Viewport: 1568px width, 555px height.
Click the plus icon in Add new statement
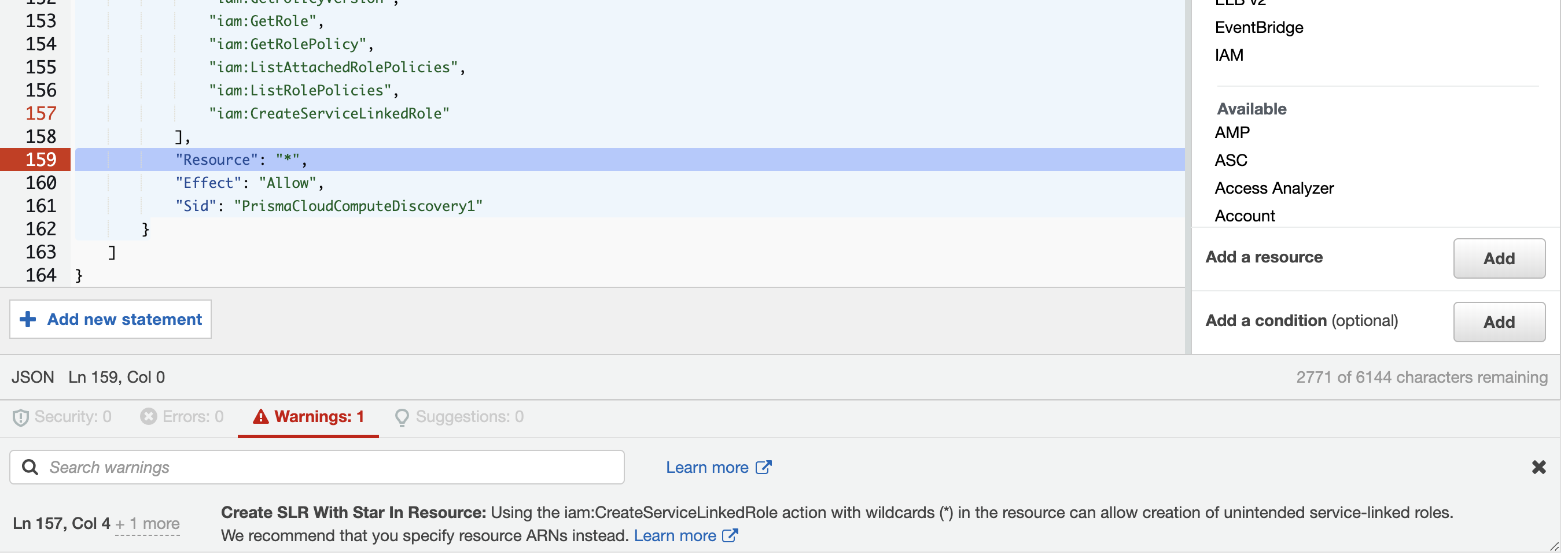pos(28,320)
